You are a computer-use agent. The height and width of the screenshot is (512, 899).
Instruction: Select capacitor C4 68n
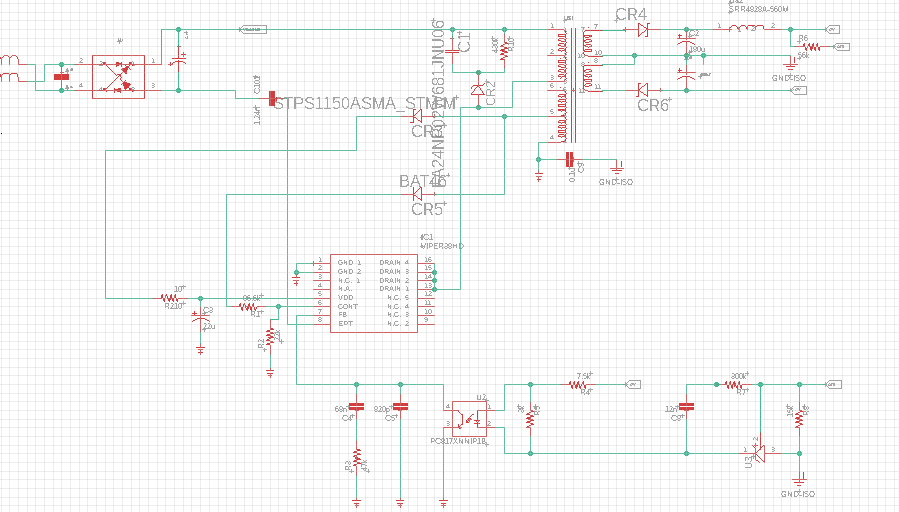coord(357,407)
